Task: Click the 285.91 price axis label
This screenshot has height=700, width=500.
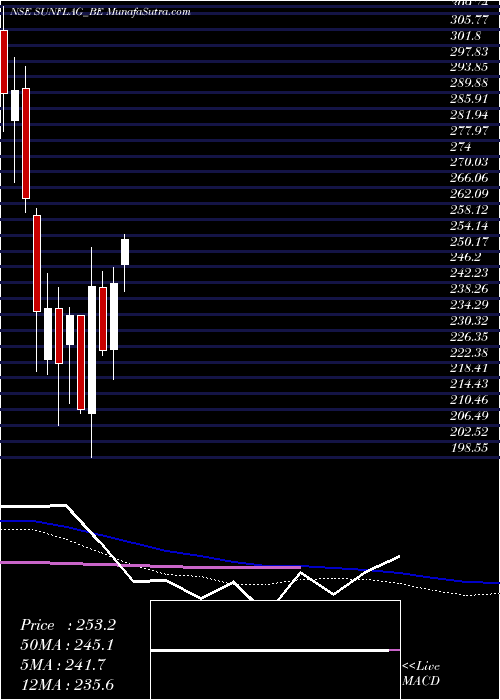Action: 469,99
